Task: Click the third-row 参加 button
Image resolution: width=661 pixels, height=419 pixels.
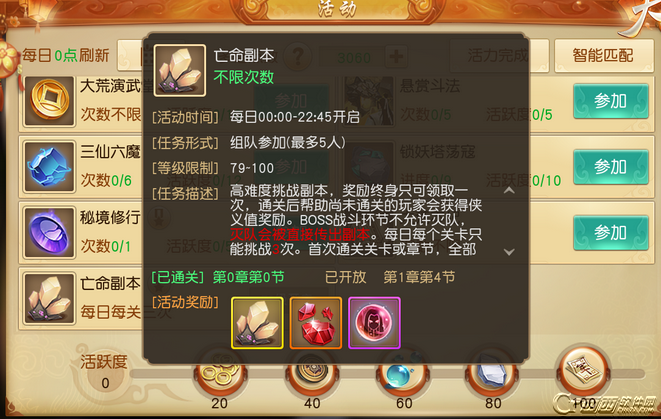Action: coord(610,233)
